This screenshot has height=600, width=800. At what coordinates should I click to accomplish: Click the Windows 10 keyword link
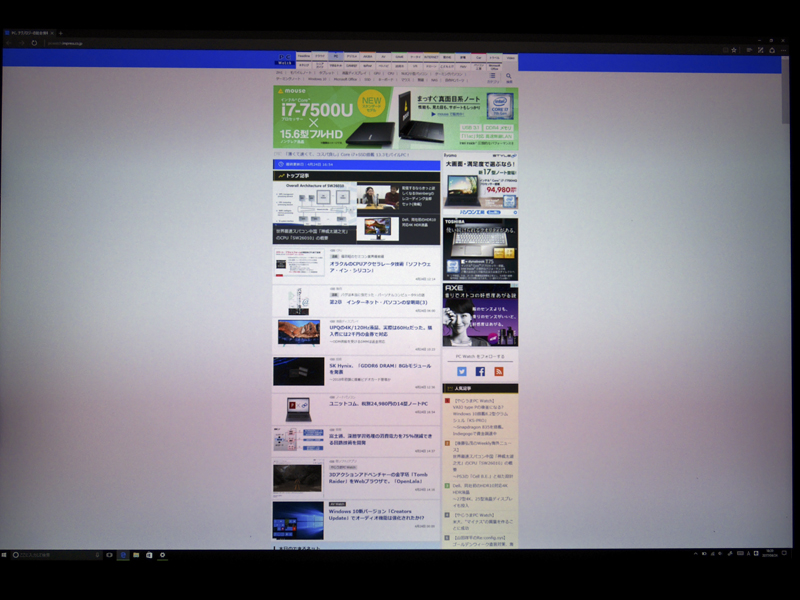[x=316, y=80]
